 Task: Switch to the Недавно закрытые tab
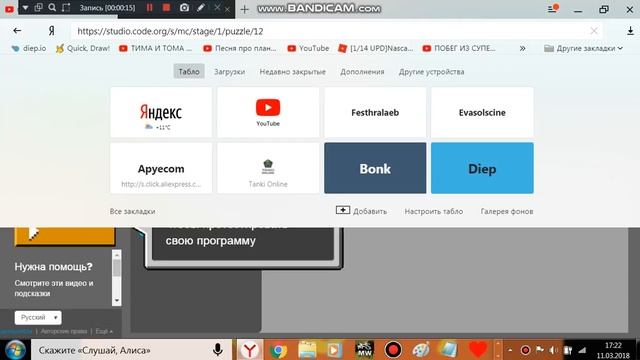293,71
